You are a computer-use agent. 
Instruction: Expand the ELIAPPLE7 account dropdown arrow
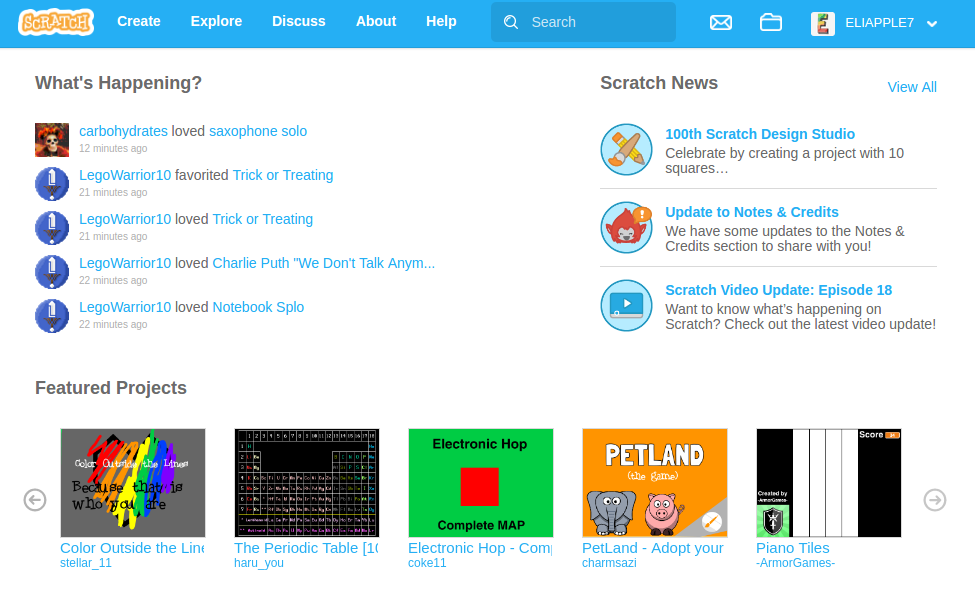tap(931, 24)
